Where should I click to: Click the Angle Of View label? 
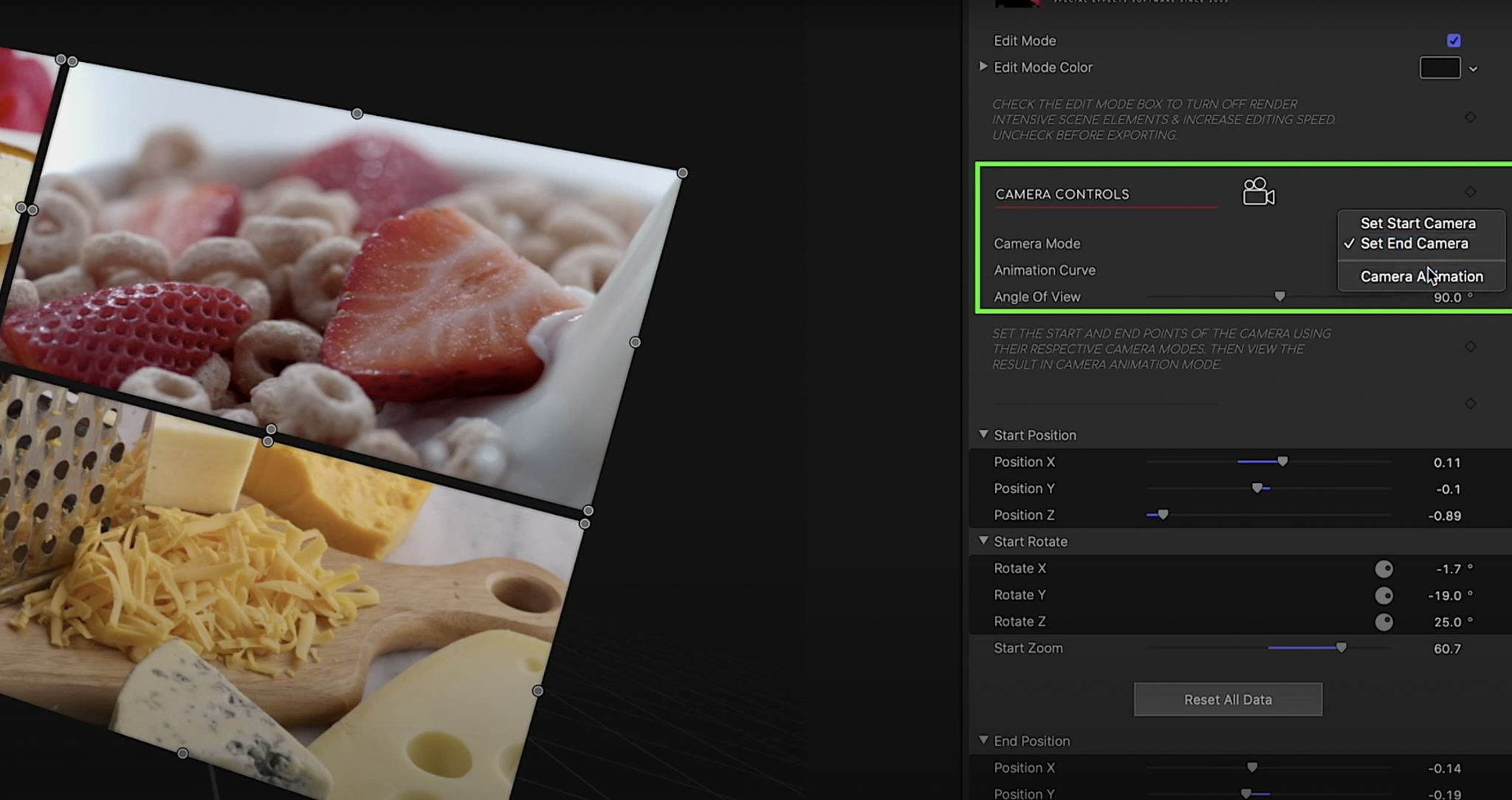[x=1037, y=297]
